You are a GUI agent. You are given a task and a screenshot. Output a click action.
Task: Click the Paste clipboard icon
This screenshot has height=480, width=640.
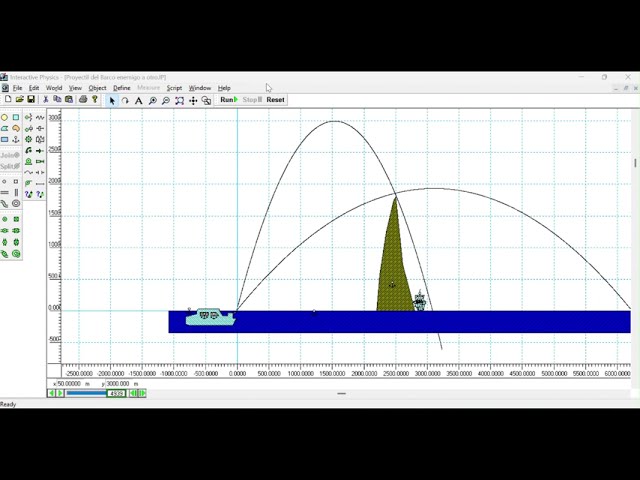(69, 99)
